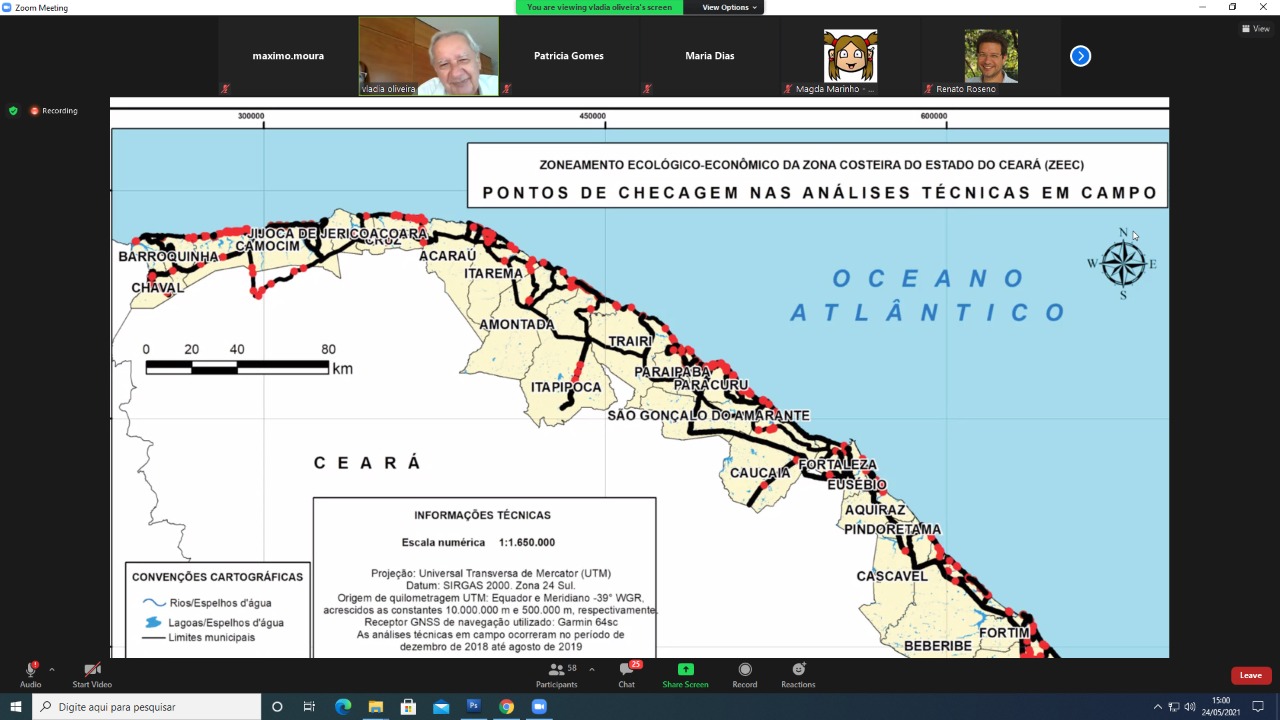Image resolution: width=1280 pixels, height=720 pixels.
Task: Open the Reactions menu
Action: 798,670
